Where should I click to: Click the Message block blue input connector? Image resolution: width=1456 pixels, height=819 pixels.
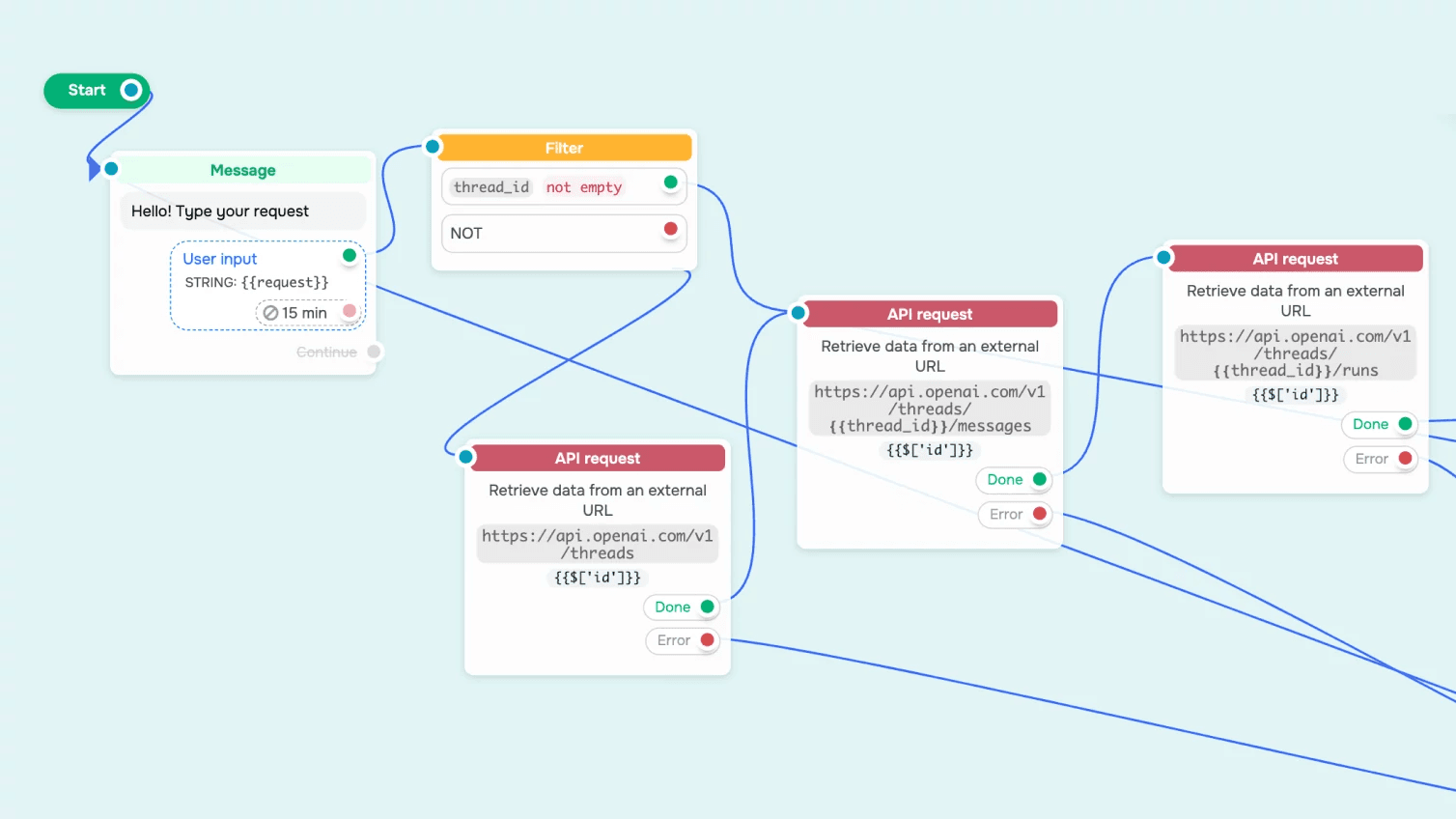click(x=111, y=169)
